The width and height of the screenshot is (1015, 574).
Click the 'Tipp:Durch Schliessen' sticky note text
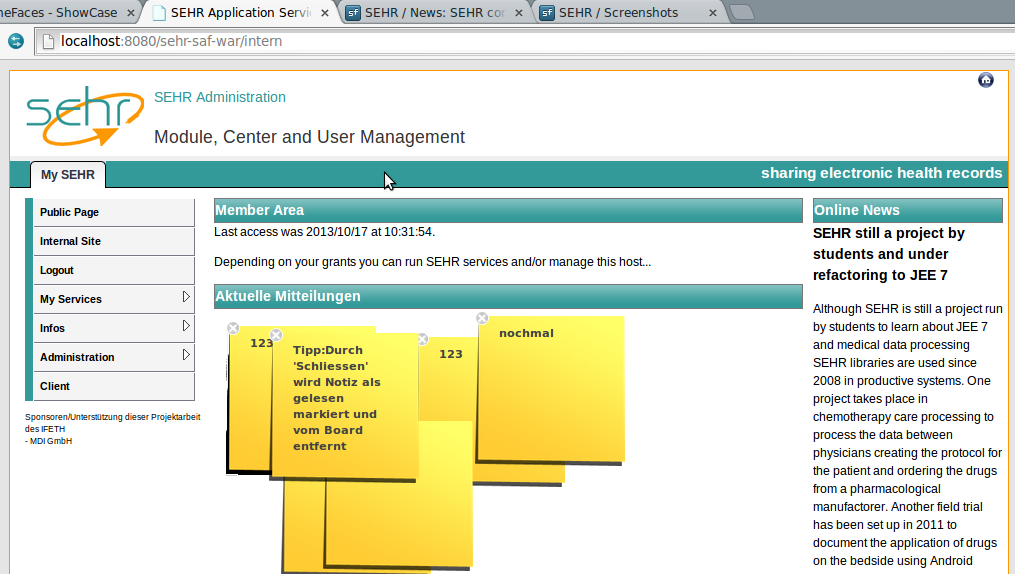coord(337,398)
